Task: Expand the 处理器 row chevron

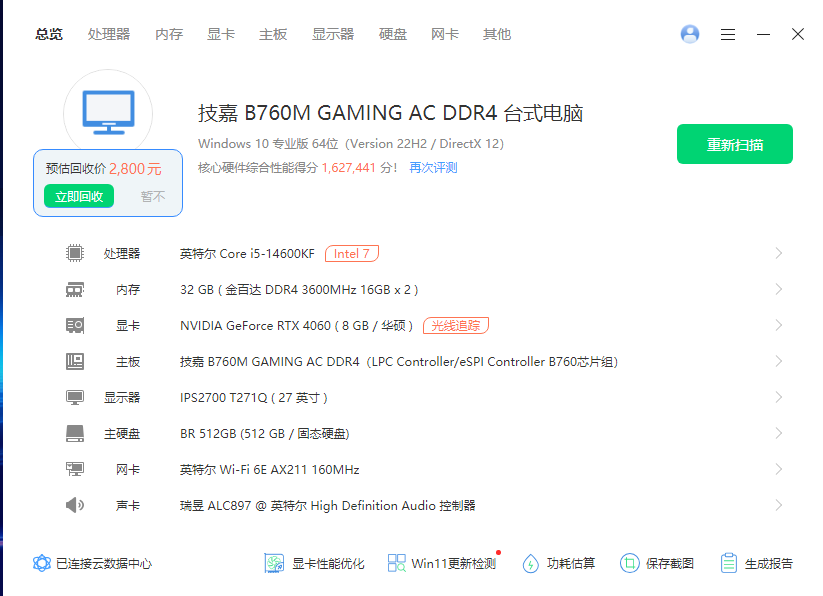Action: tap(778, 253)
